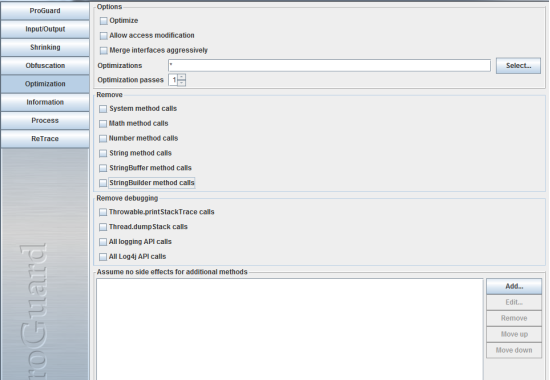Open the Select... optimizations dialog
Screen dimensions: 550x380
(518, 66)
